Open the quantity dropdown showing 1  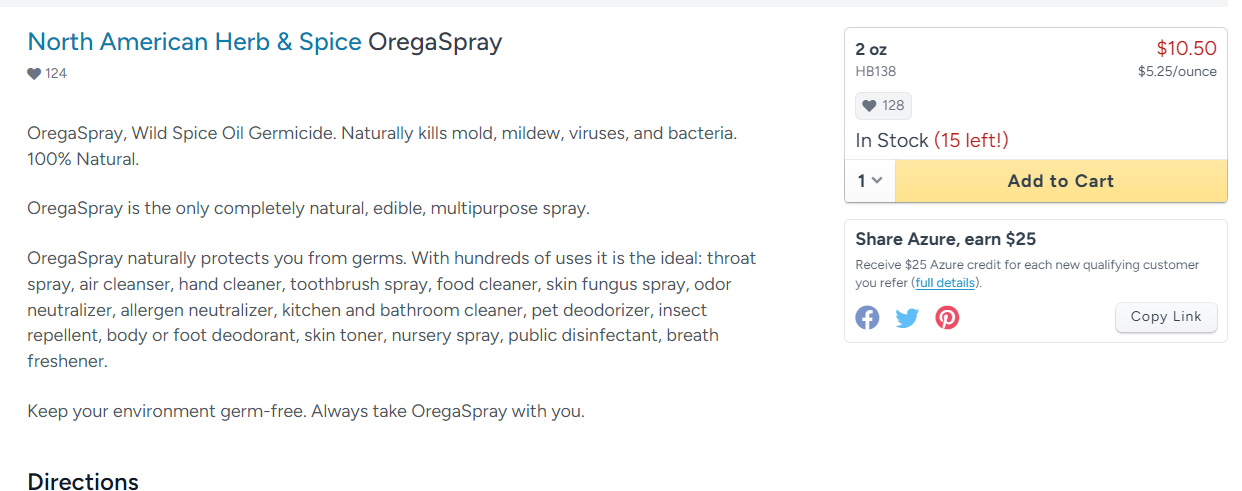(870, 181)
